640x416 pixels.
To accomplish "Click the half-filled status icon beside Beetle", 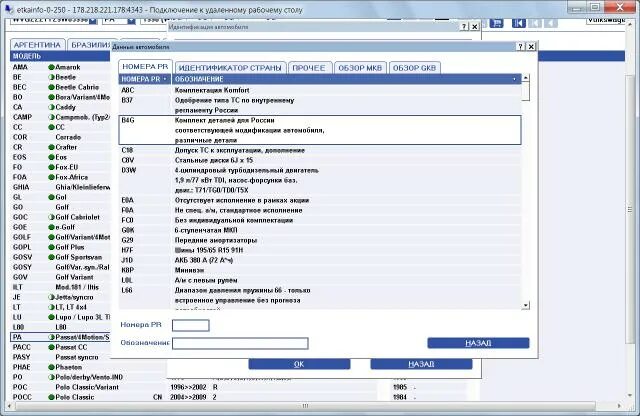I will coord(51,77).
